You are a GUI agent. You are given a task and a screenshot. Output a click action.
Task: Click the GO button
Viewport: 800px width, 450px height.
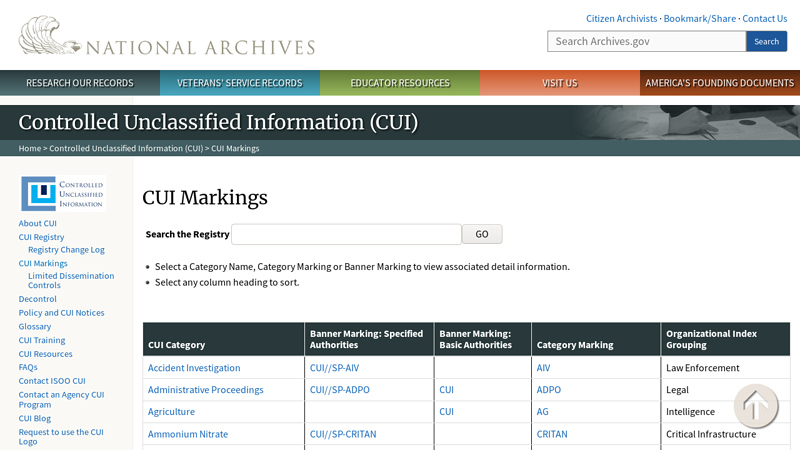coord(482,234)
